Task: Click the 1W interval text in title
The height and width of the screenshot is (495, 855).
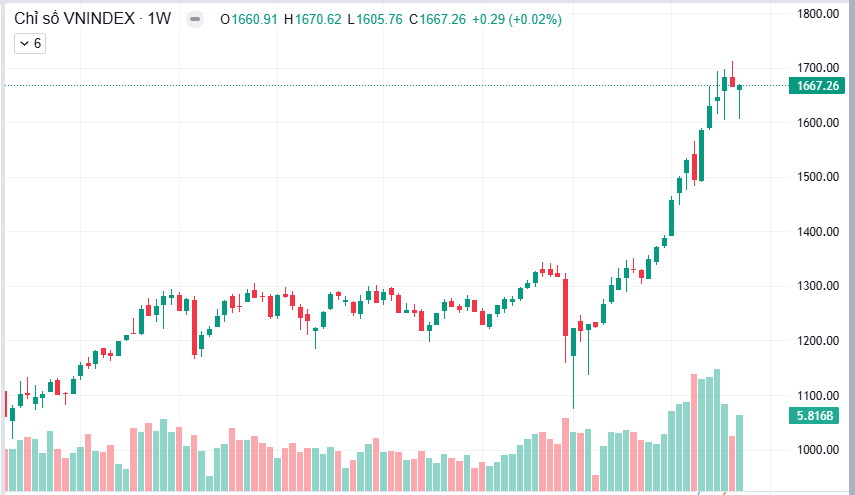Action: click(159, 19)
